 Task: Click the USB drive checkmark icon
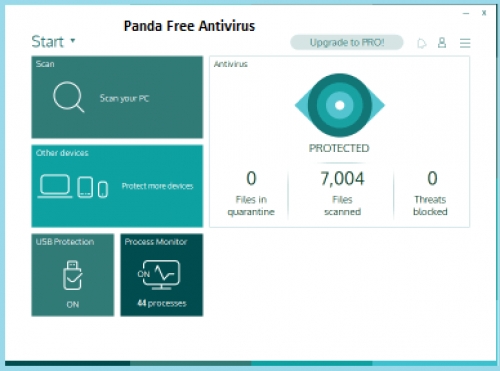(x=72, y=275)
